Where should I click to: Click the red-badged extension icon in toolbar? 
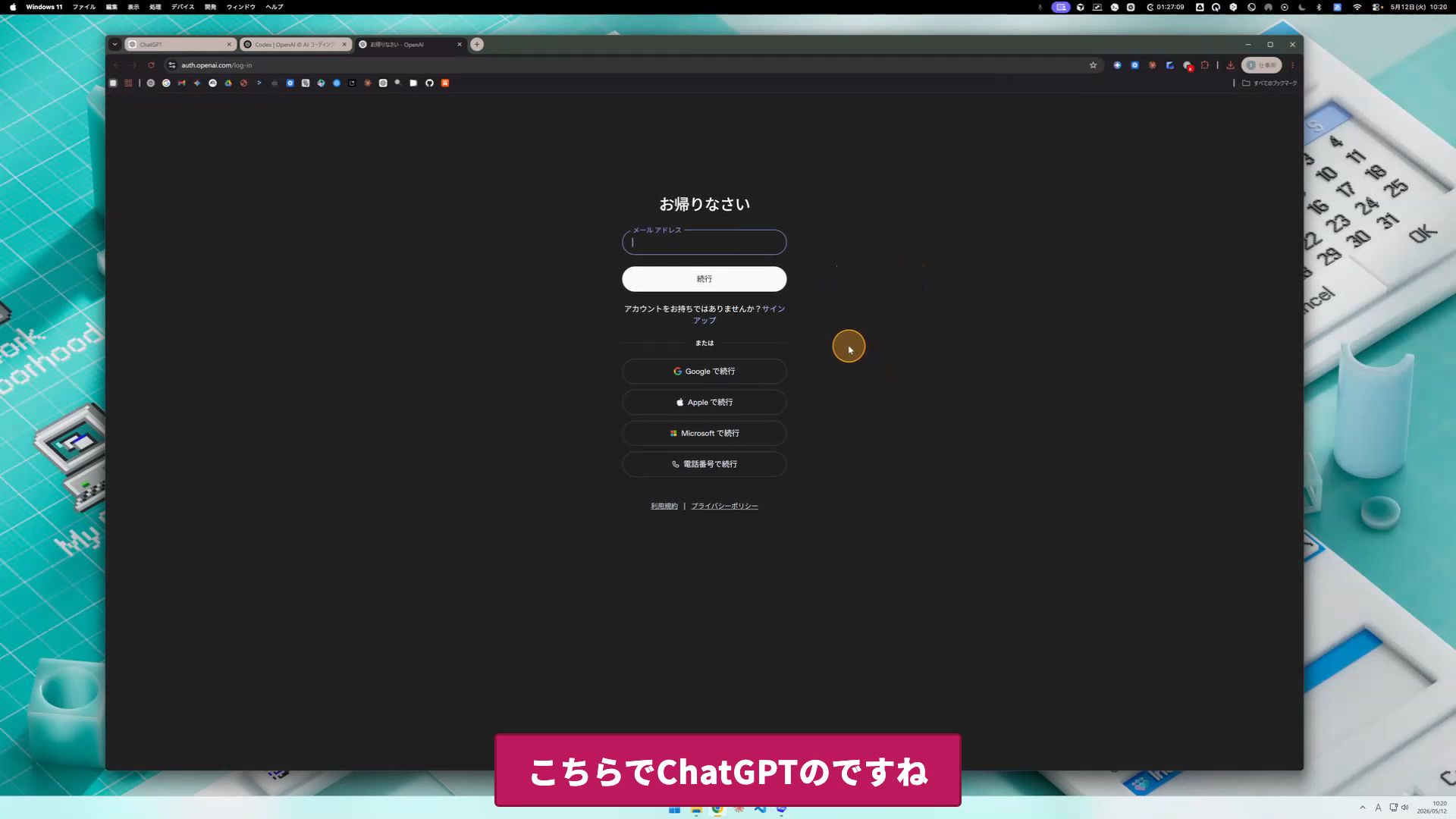[x=1188, y=66]
